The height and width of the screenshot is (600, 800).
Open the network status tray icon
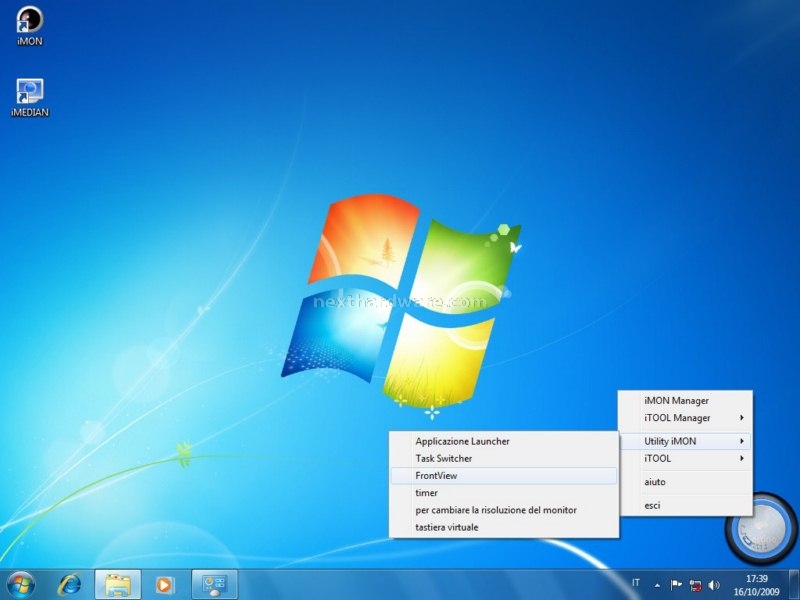click(x=695, y=585)
